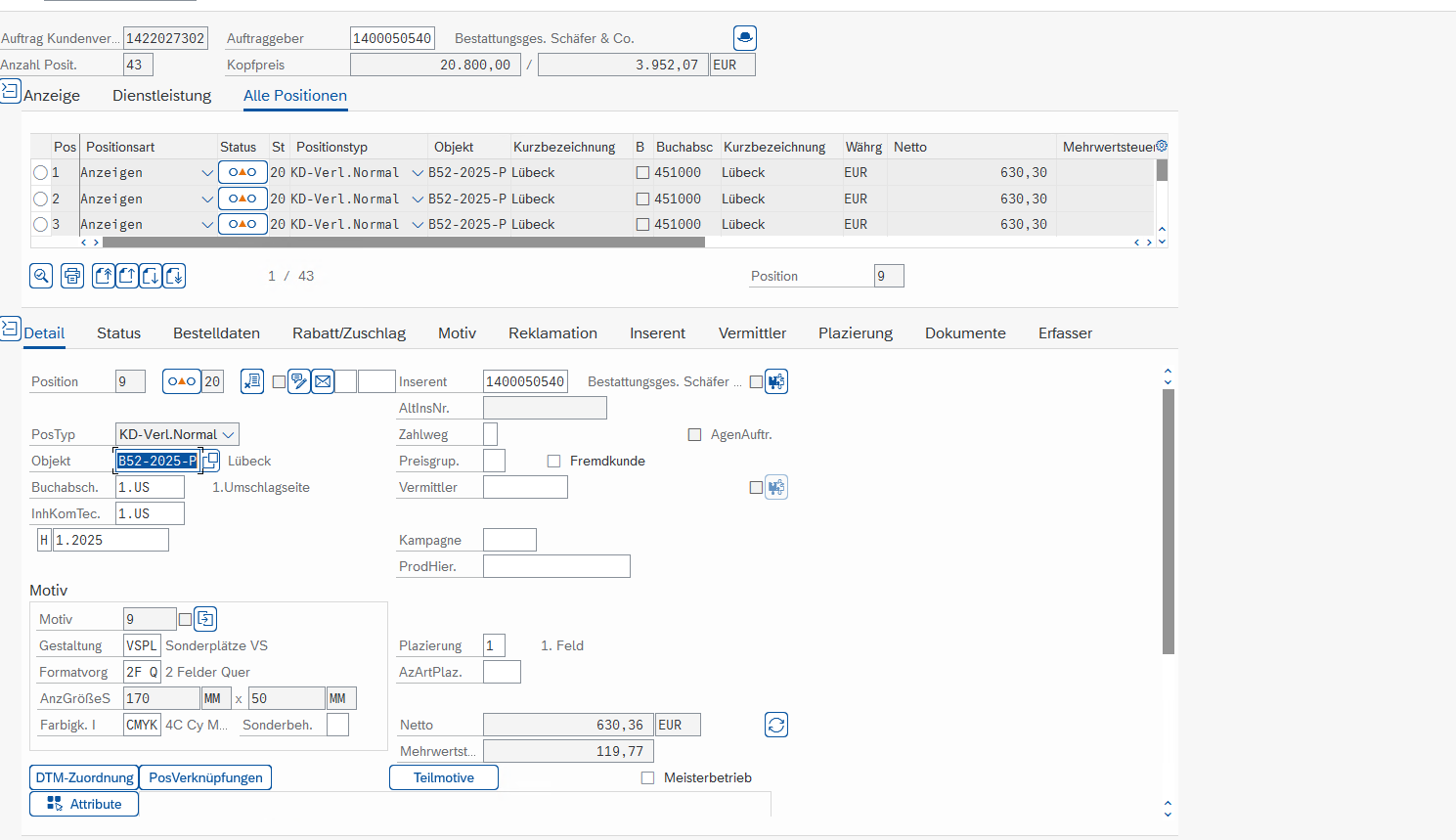Screen dimensions: 1456x840
Task: Open the Dokumente tab
Action: click(965, 332)
